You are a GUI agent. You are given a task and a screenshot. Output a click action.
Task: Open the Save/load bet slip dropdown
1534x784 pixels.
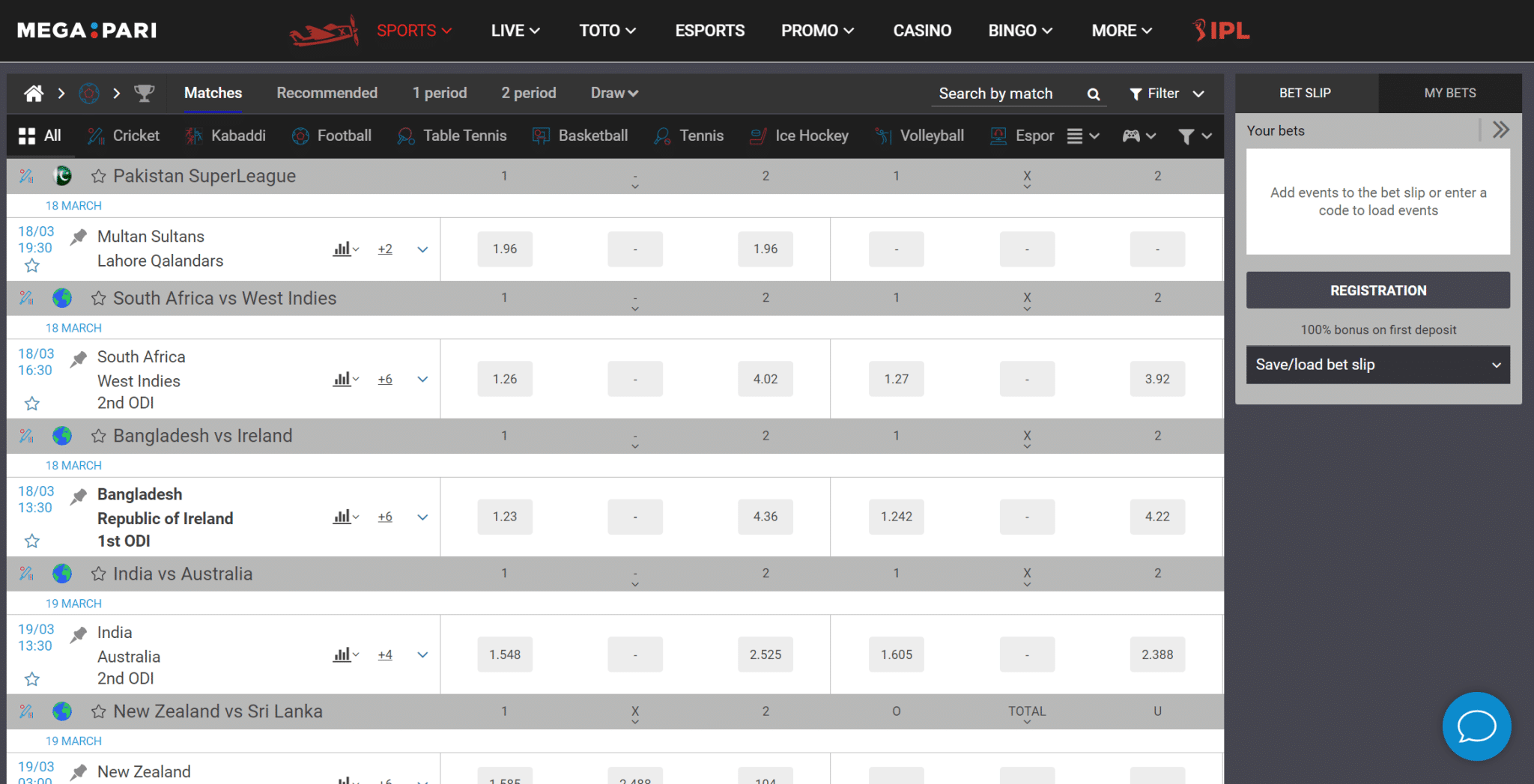pyautogui.click(x=1377, y=365)
